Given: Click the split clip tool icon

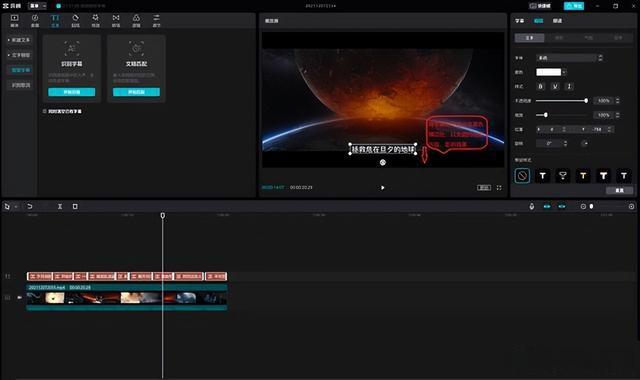Looking at the screenshot, I should tap(60, 207).
